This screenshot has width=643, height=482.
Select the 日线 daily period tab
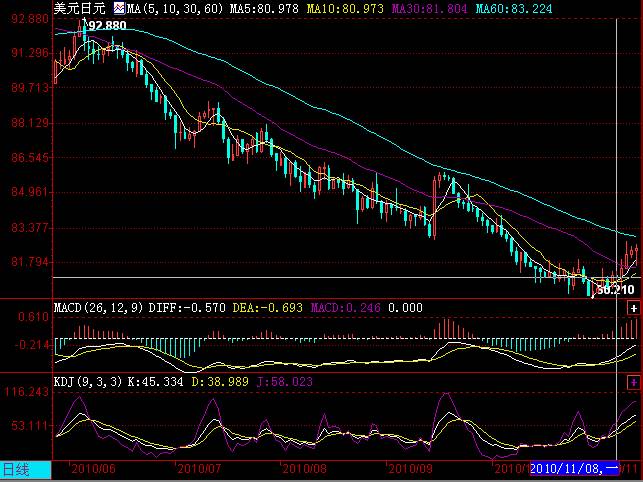tap(26, 470)
